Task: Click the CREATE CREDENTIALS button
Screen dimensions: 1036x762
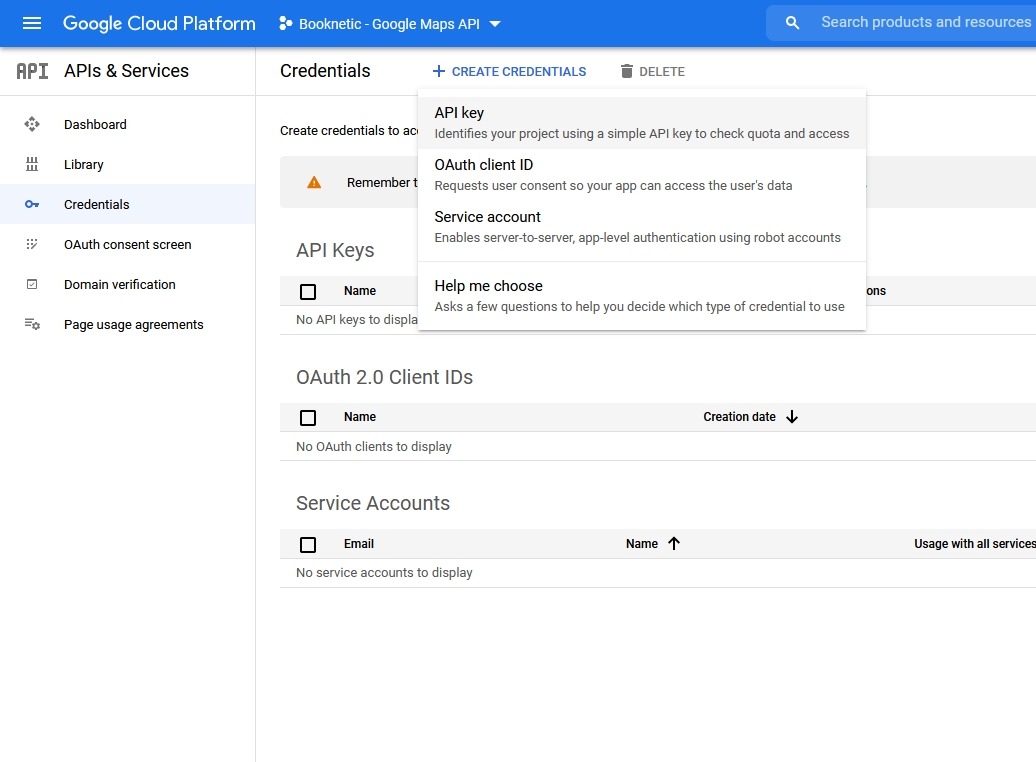Action: tap(509, 71)
